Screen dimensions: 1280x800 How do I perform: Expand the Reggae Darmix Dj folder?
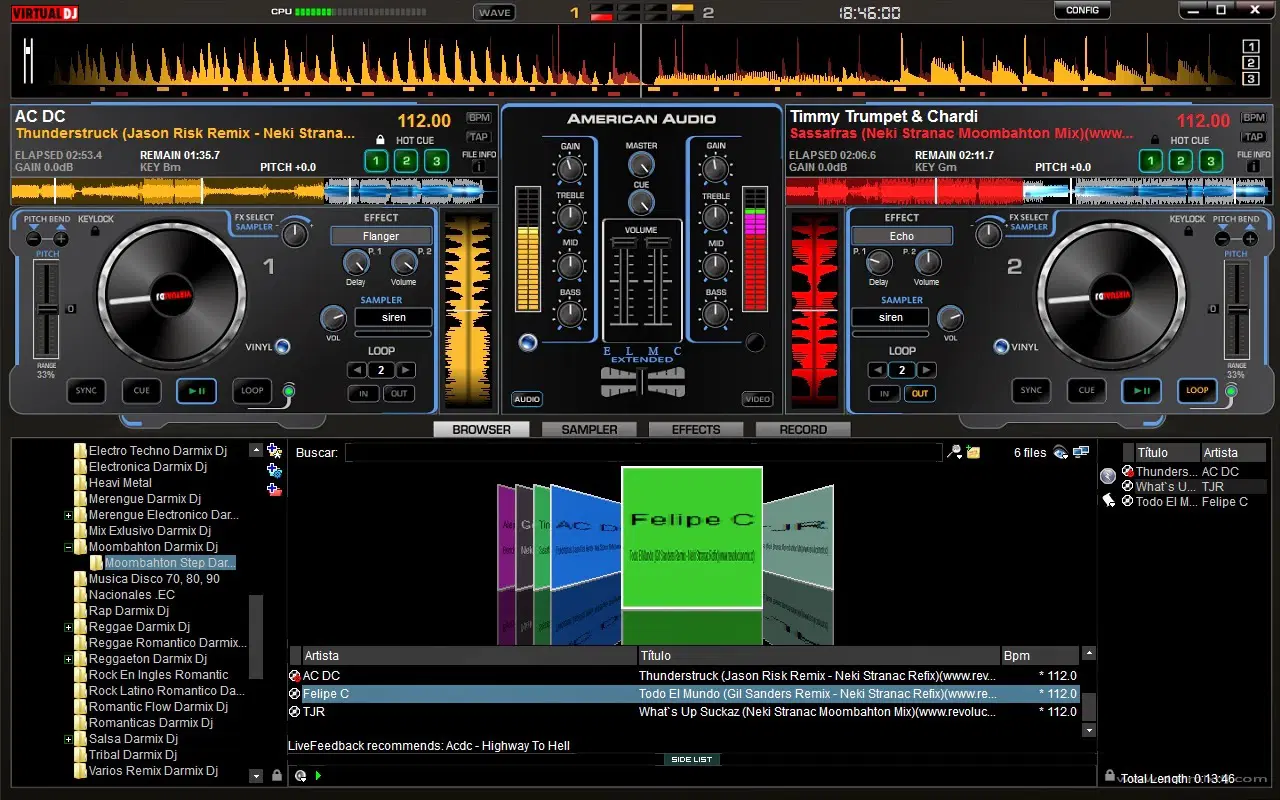pyautogui.click(x=69, y=627)
